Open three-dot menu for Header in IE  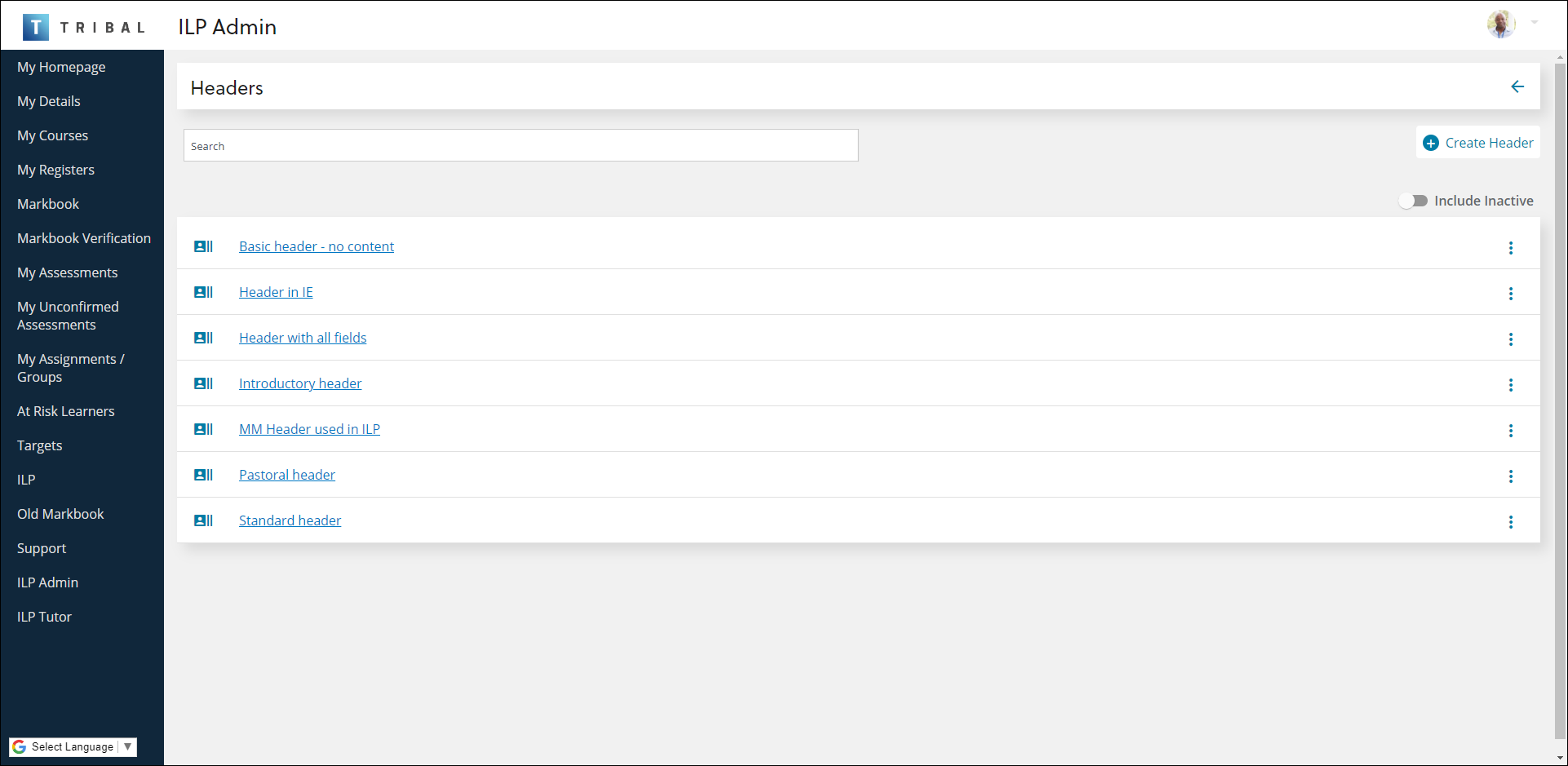[x=1510, y=293]
